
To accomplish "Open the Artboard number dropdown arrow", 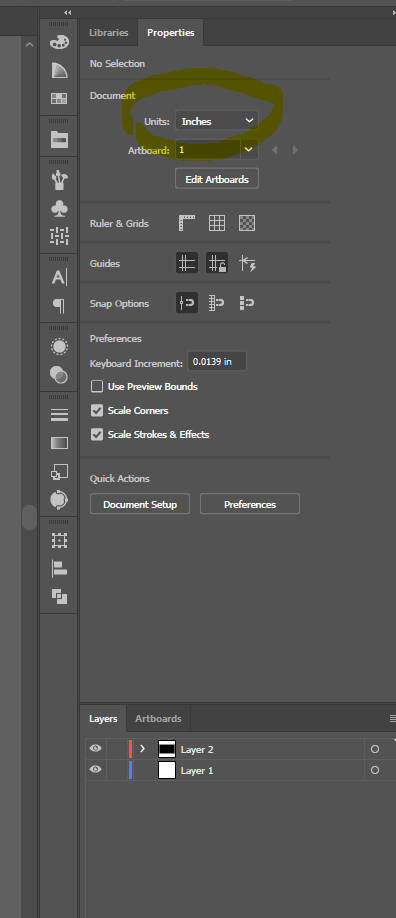I will click(x=249, y=150).
